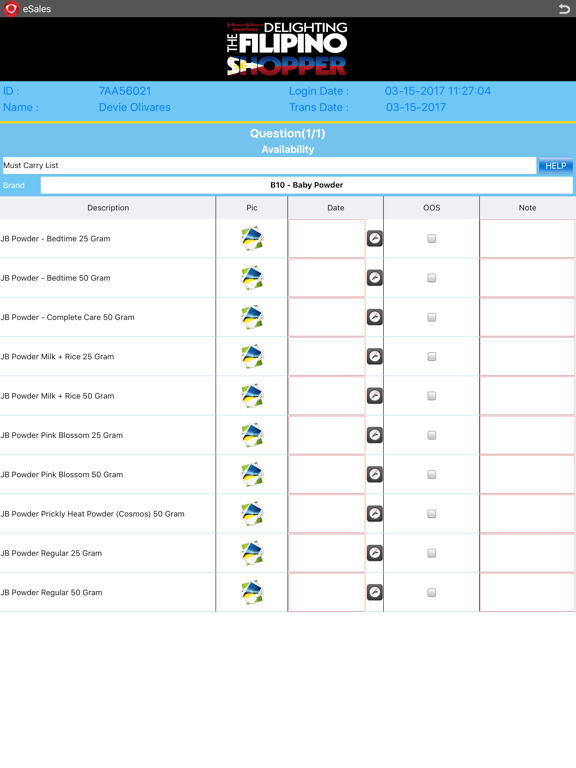This screenshot has height=768, width=576.
Task: Open date picker for Pink Blossom 25 Gram
Action: tap(375, 435)
